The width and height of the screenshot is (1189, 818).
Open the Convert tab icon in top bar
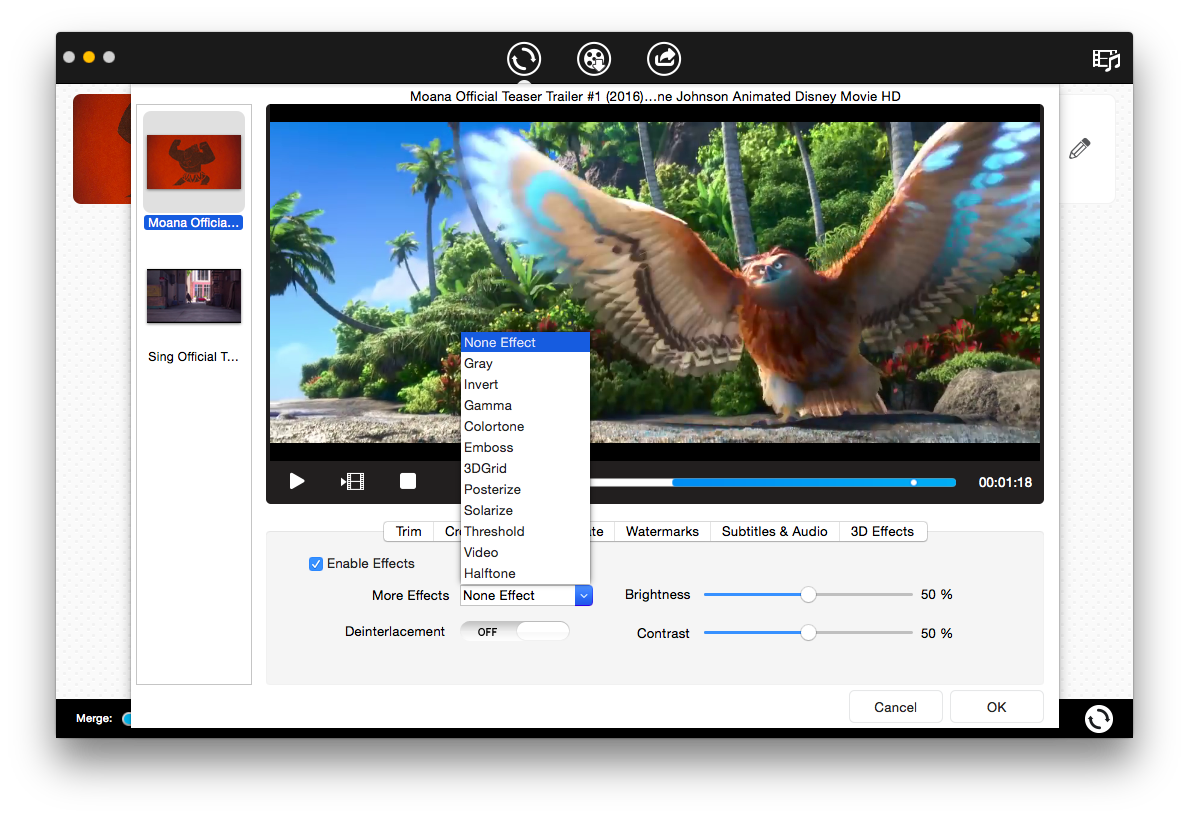524,58
